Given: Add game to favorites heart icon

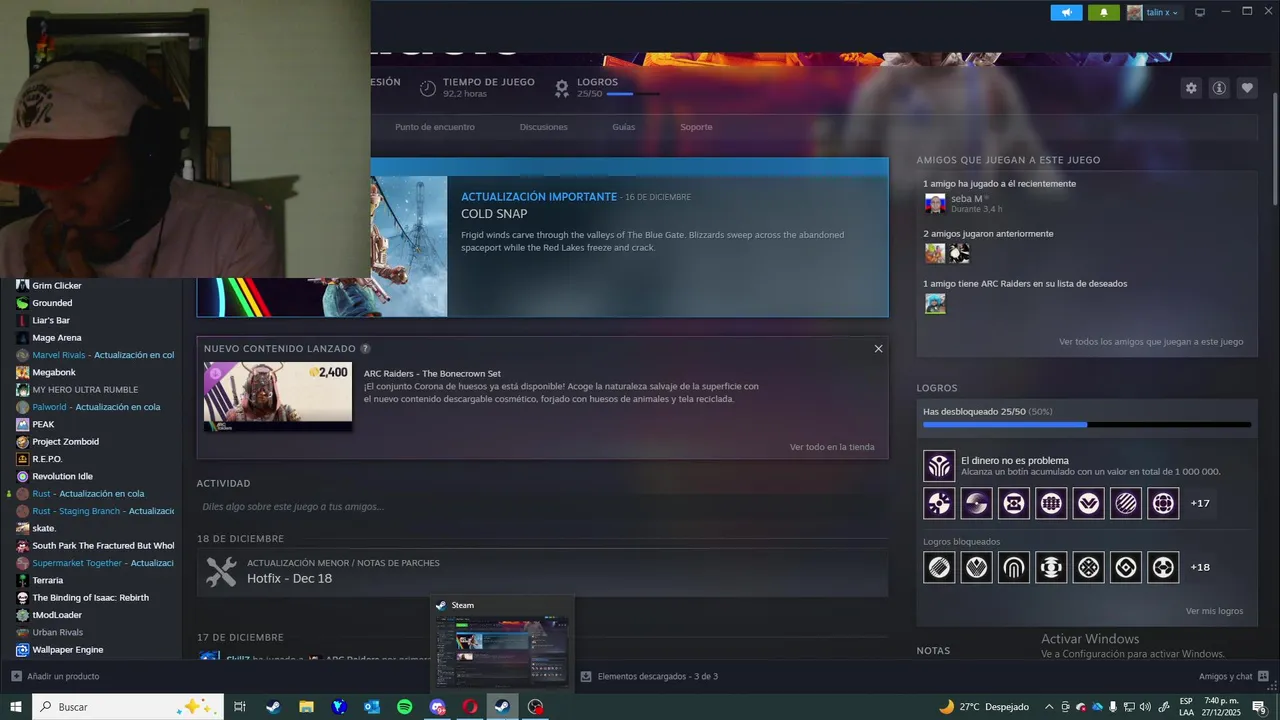Looking at the screenshot, I should (1247, 88).
